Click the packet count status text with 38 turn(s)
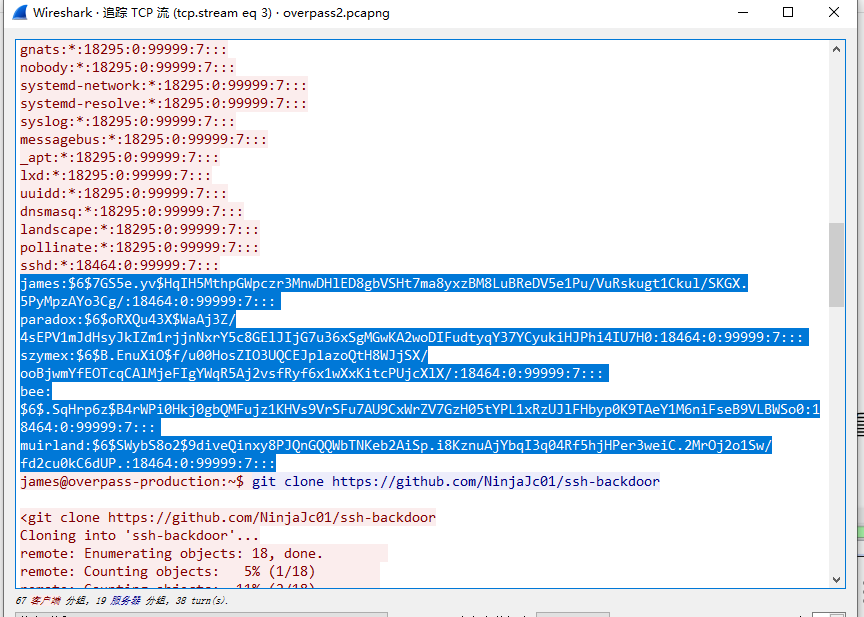The image size is (864, 617). click(x=122, y=600)
